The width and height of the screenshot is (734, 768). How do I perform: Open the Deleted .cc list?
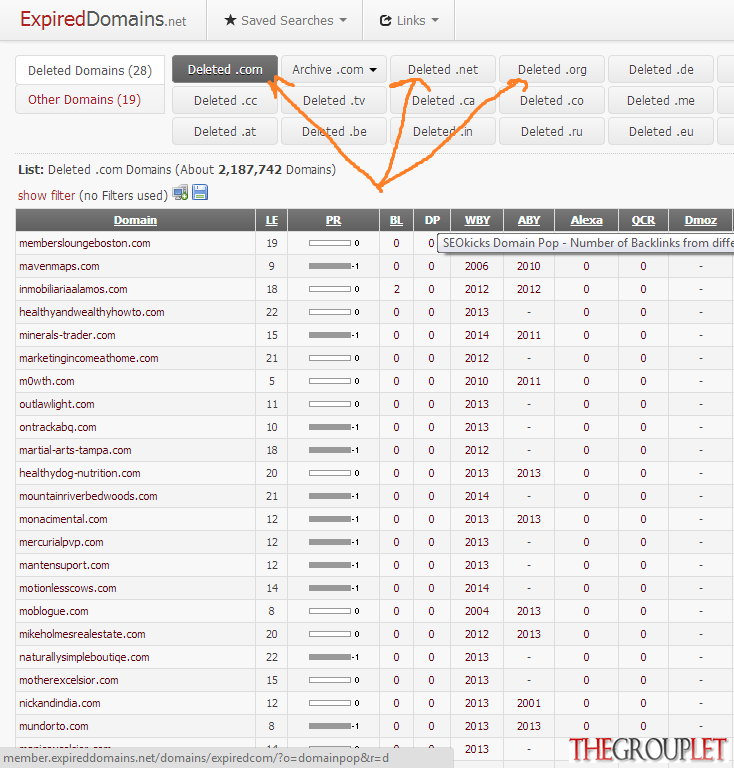(225, 100)
